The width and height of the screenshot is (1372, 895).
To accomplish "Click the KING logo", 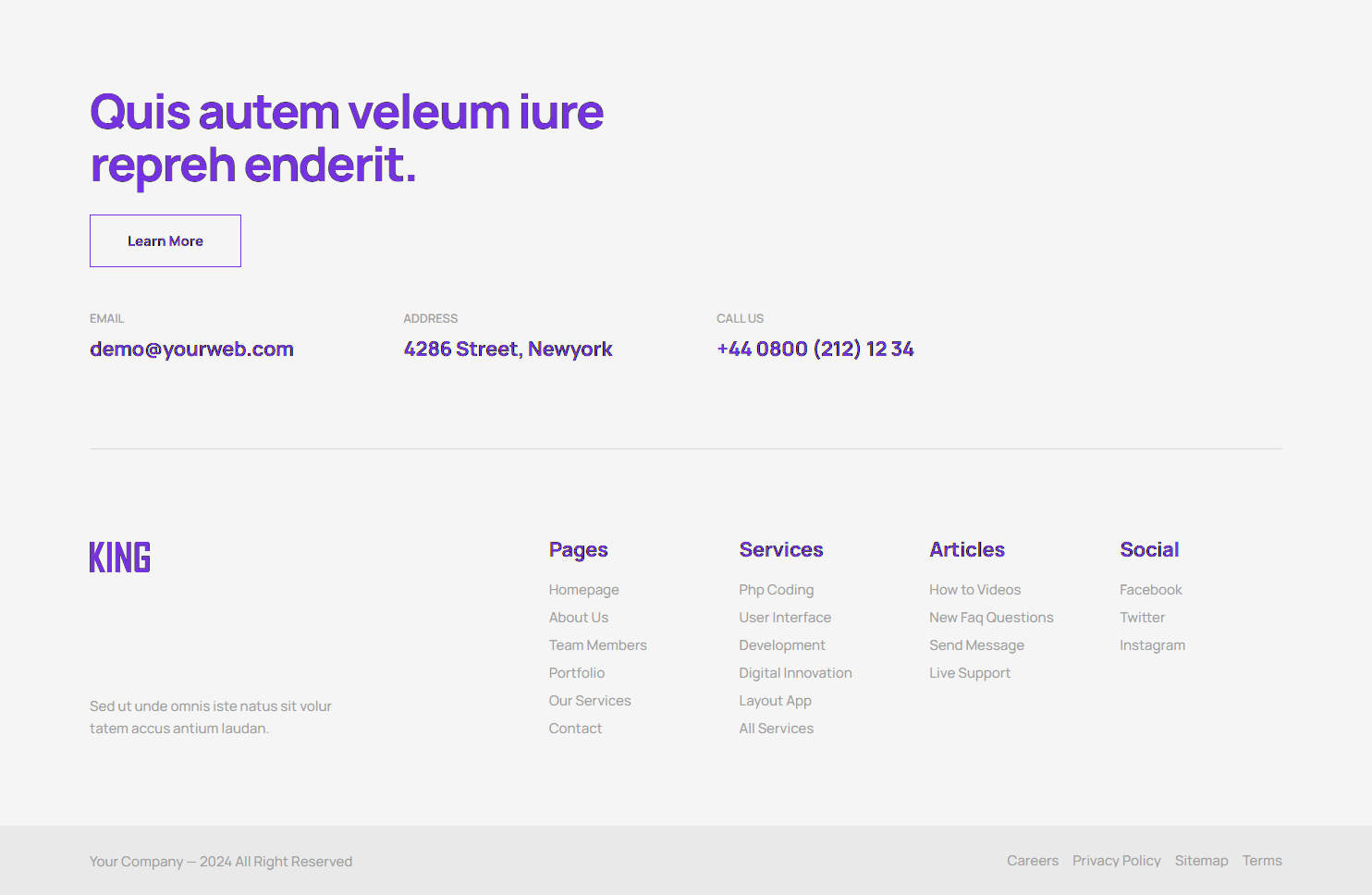I will pyautogui.click(x=119, y=557).
